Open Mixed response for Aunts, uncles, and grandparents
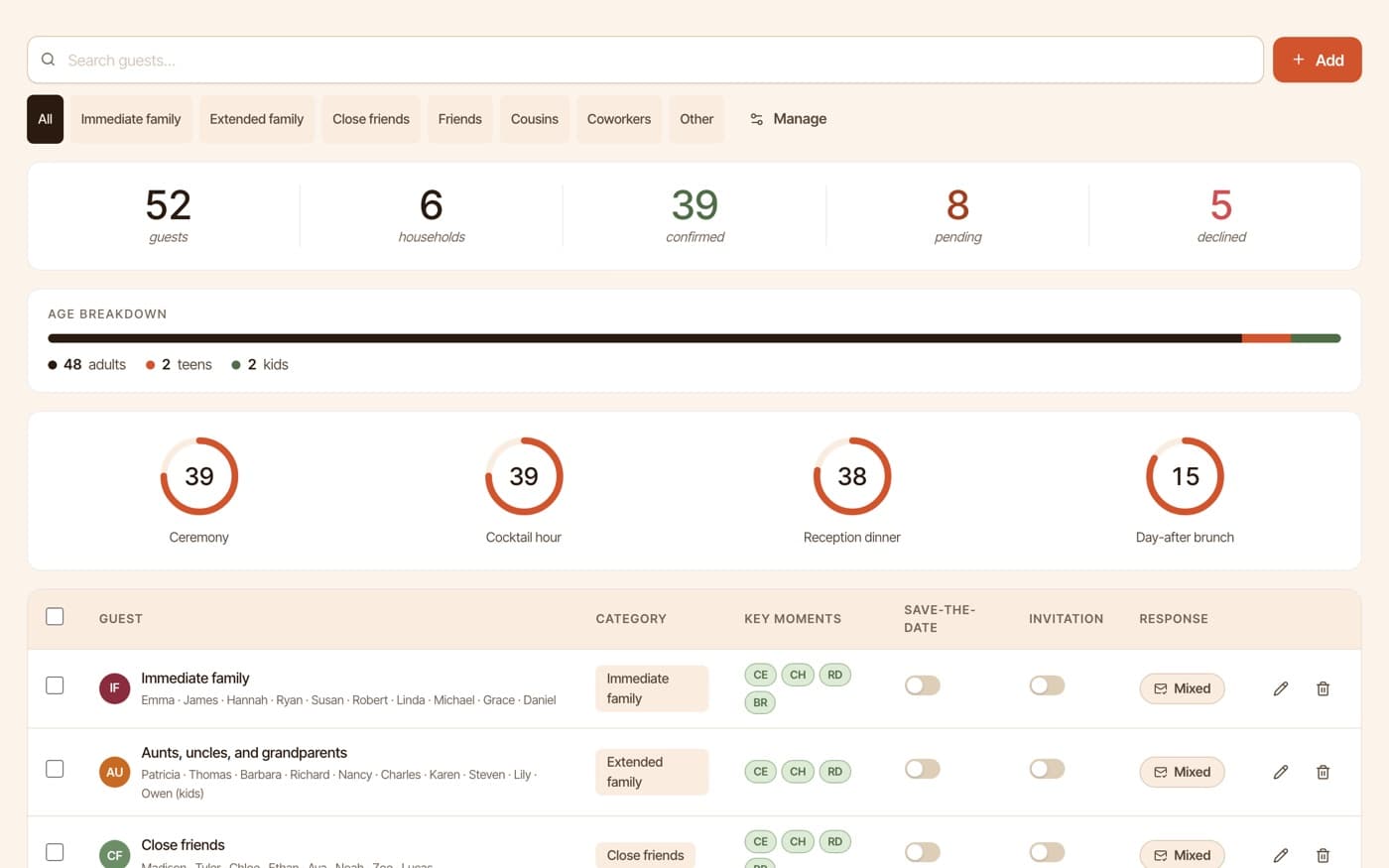 click(1182, 772)
